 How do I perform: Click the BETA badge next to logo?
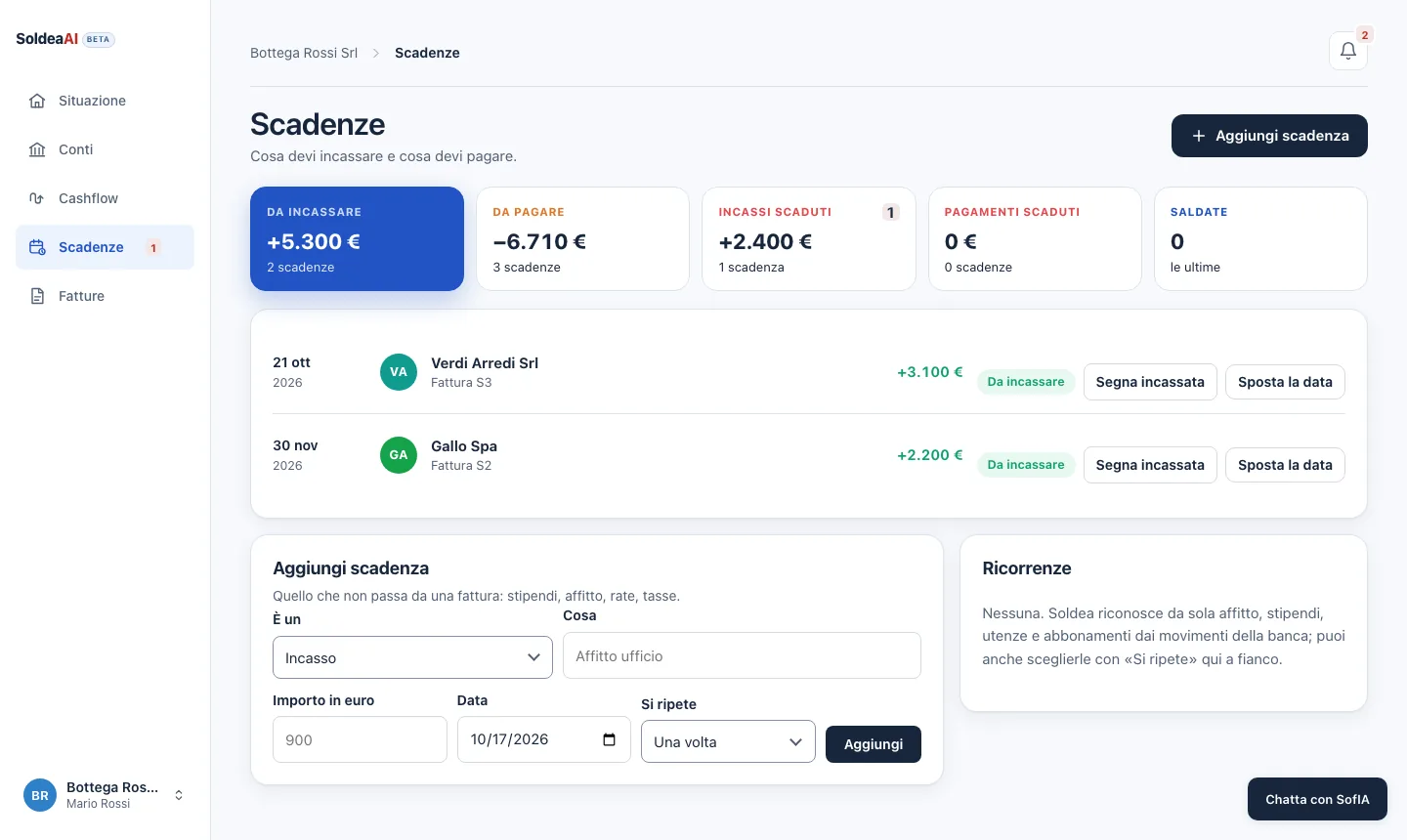(x=99, y=39)
